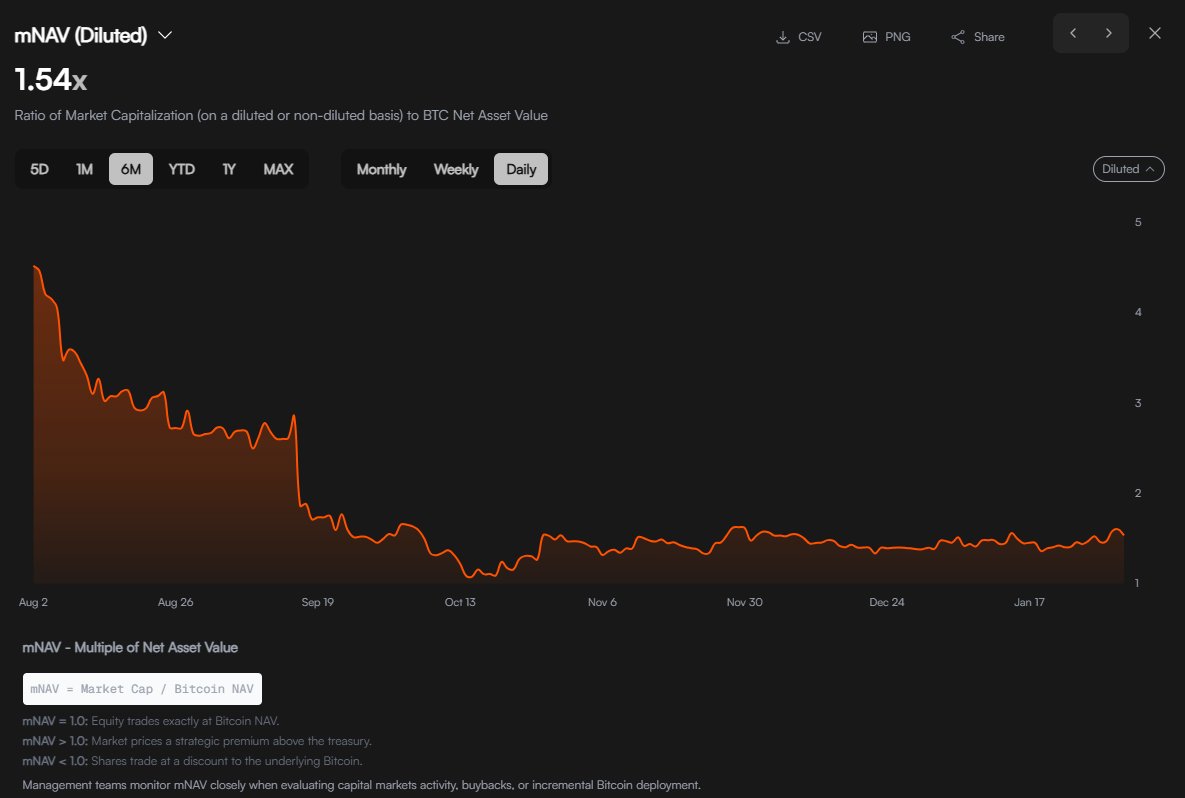Image resolution: width=1185 pixels, height=798 pixels.
Task: Switch to 1Y time range
Action: pyautogui.click(x=229, y=169)
